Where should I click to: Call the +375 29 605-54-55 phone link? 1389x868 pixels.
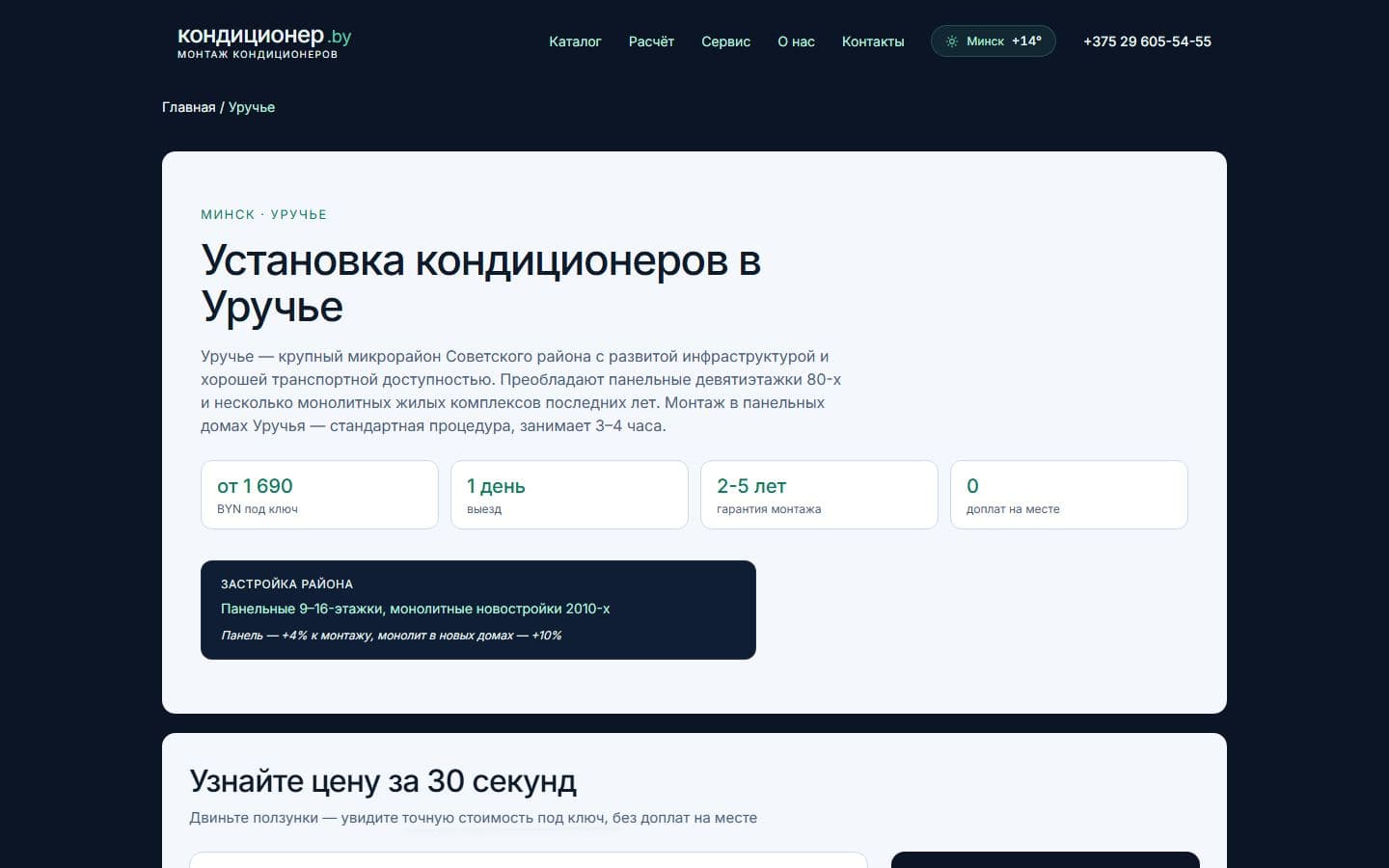click(1147, 41)
